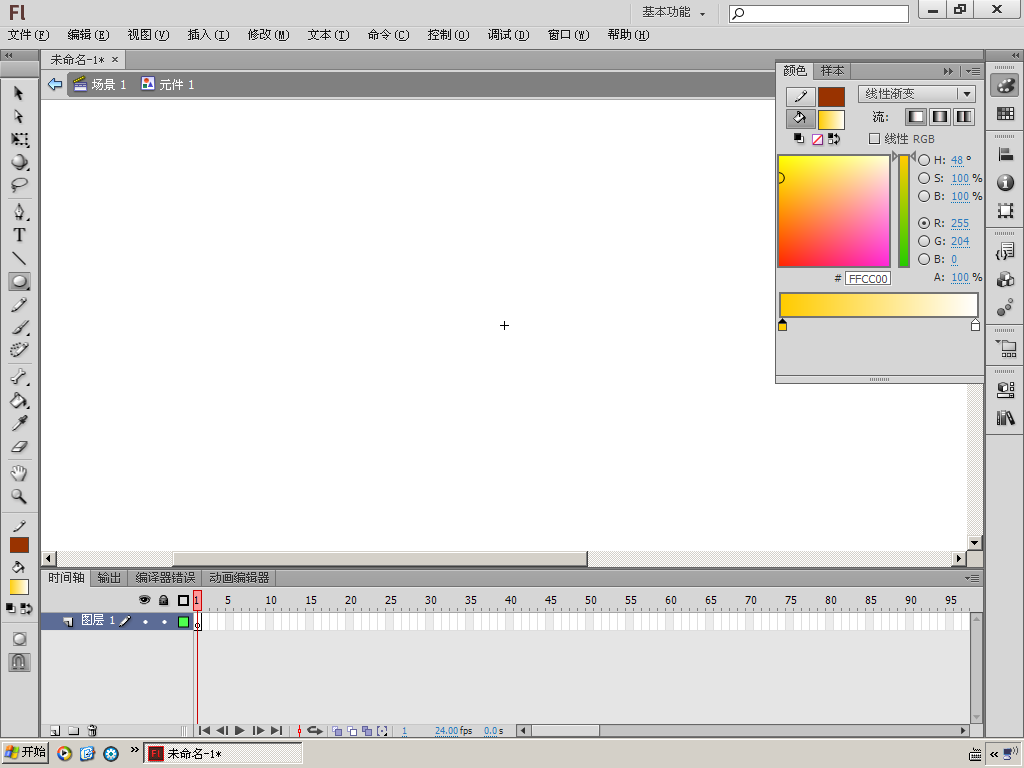The height and width of the screenshot is (768, 1024).
Task: Open the 修改(M) menu
Action: tap(268, 35)
